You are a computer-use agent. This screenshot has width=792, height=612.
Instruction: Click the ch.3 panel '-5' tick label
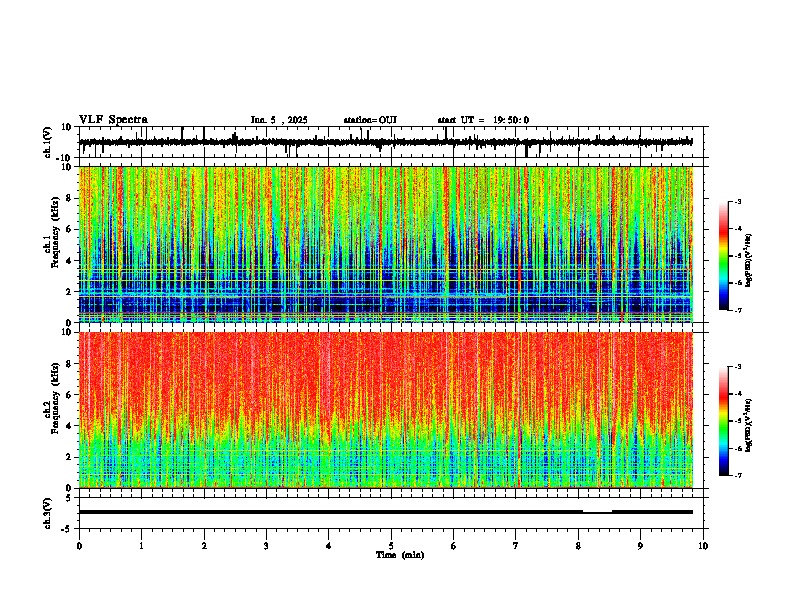click(67, 529)
